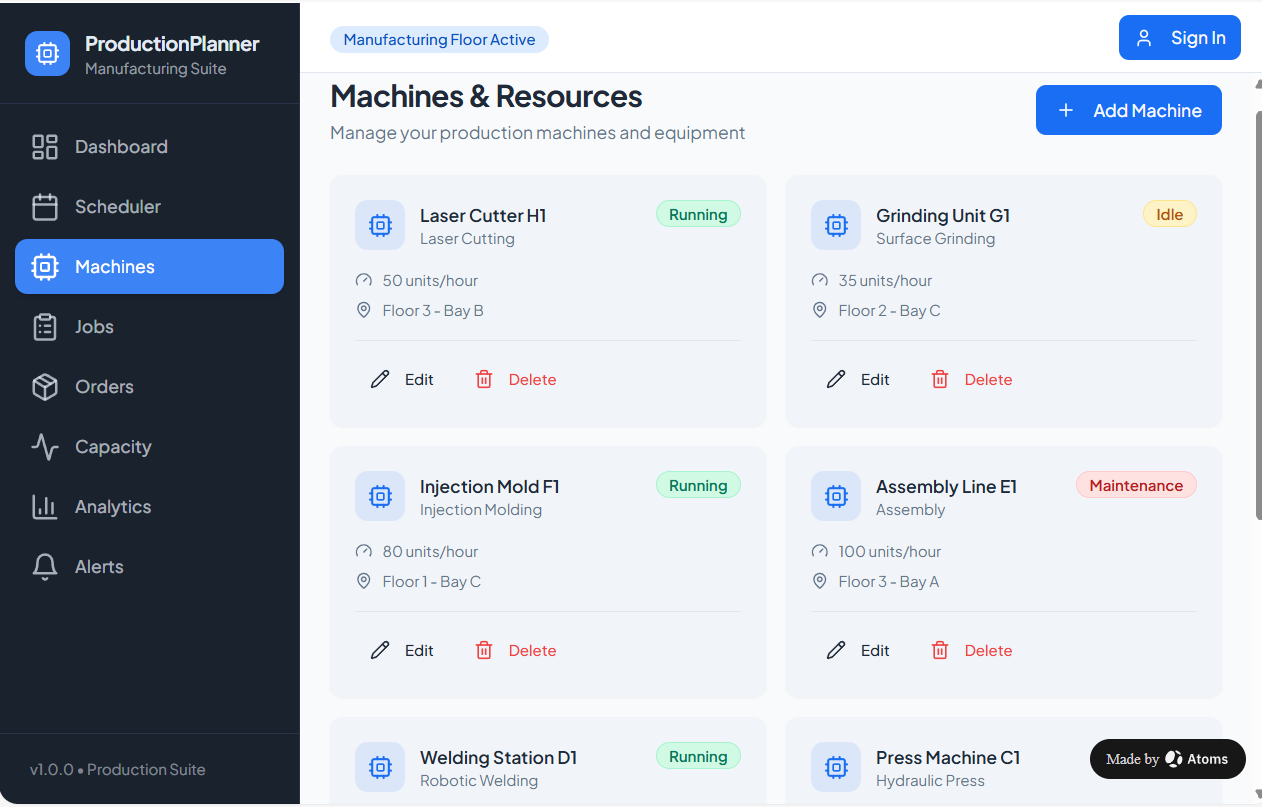Edit the Grinding Unit G1 machine
The width and height of the screenshot is (1262, 807).
click(858, 380)
